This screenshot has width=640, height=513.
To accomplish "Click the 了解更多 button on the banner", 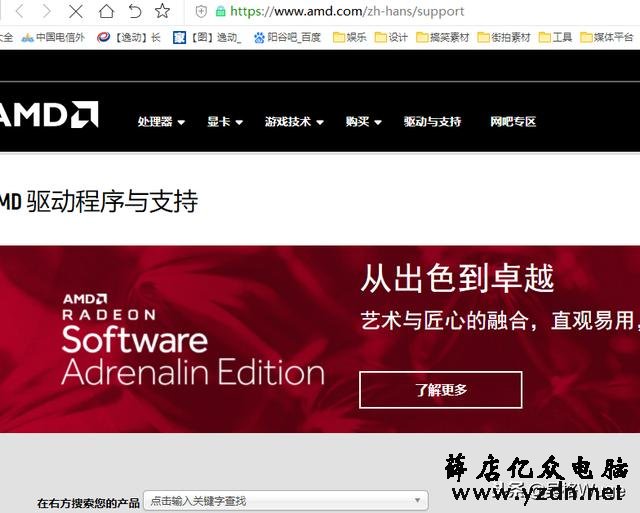I will tap(440, 390).
